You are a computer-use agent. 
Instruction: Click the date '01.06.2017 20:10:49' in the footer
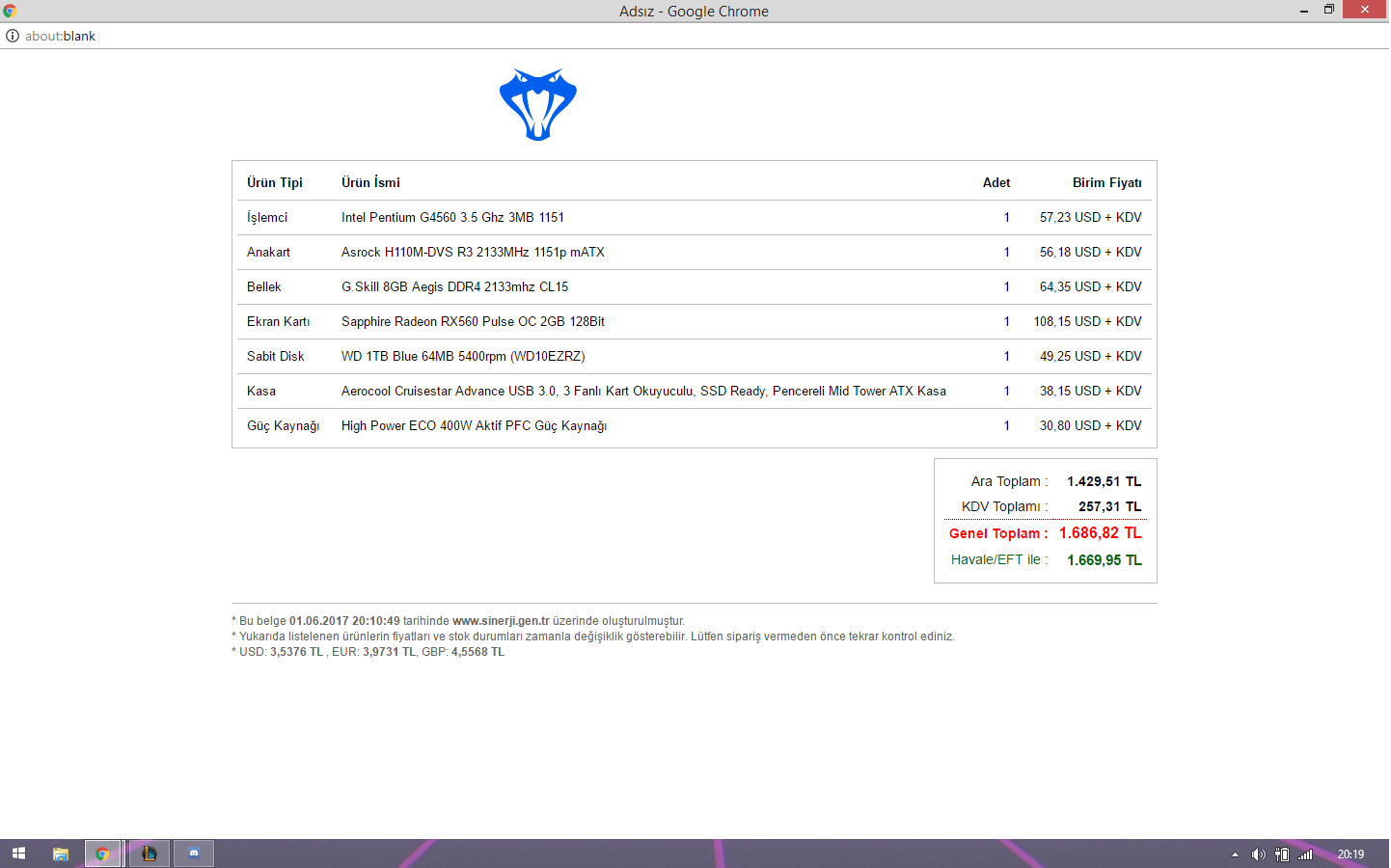pos(344,621)
